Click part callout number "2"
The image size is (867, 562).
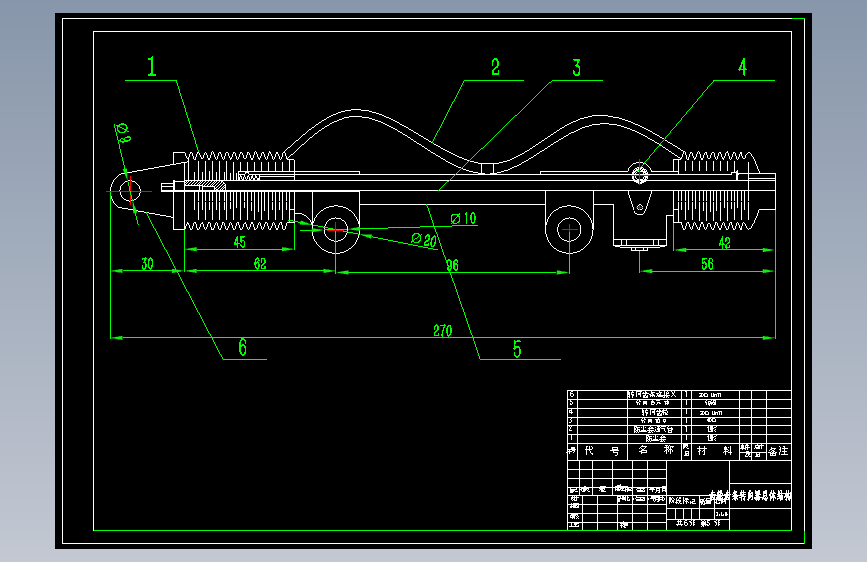coord(495,67)
